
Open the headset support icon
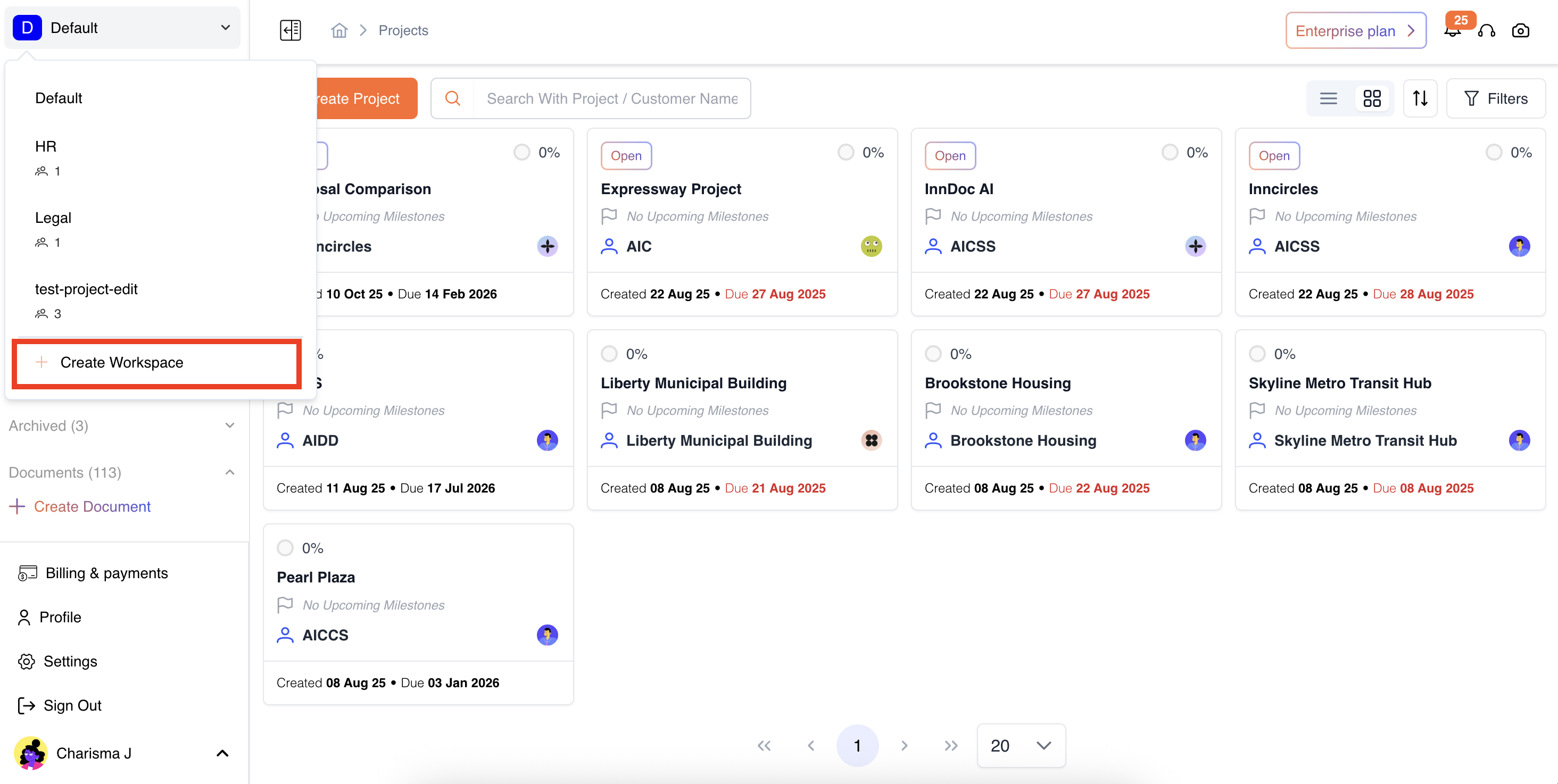tap(1486, 31)
